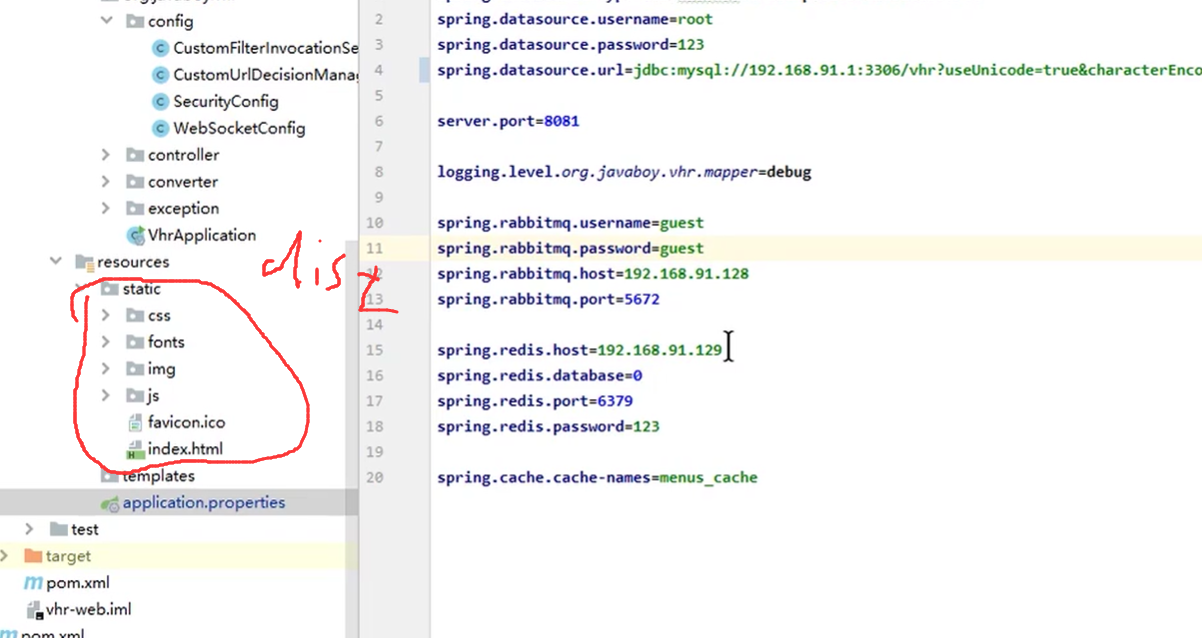This screenshot has height=638, width=1202.
Task: Click exception package folder icon
Action: point(135,208)
